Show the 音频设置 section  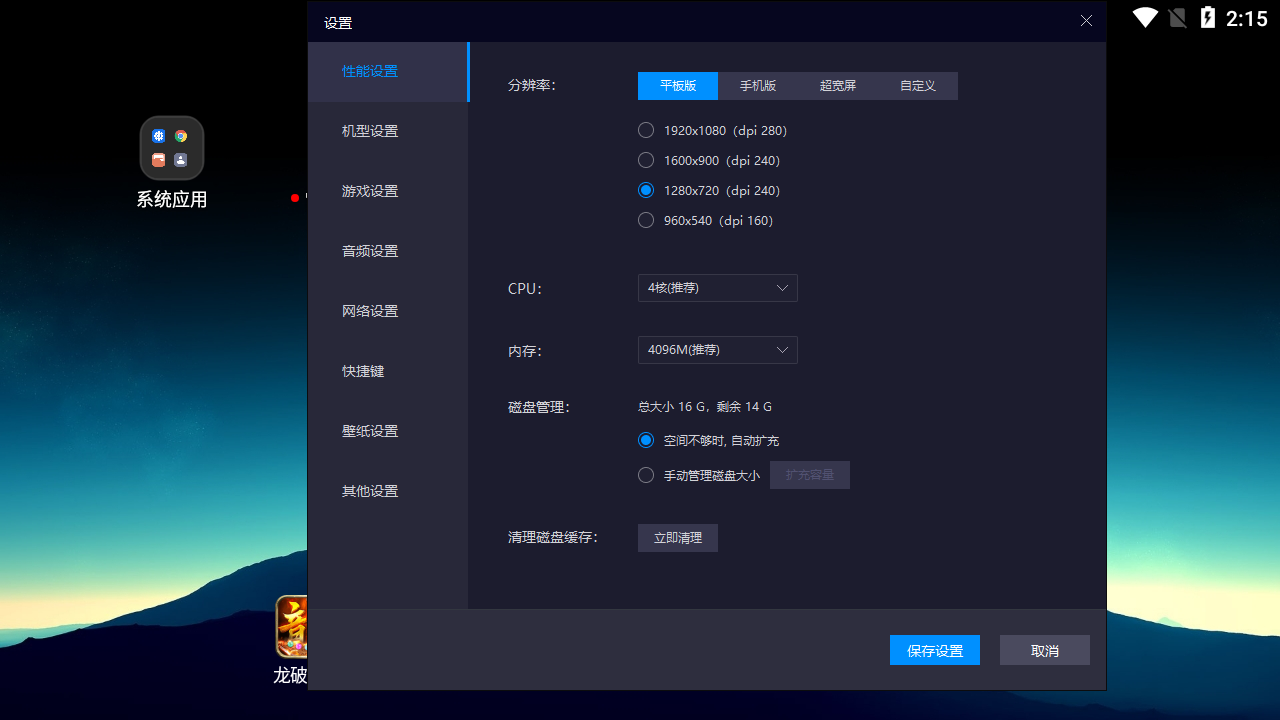coord(388,251)
